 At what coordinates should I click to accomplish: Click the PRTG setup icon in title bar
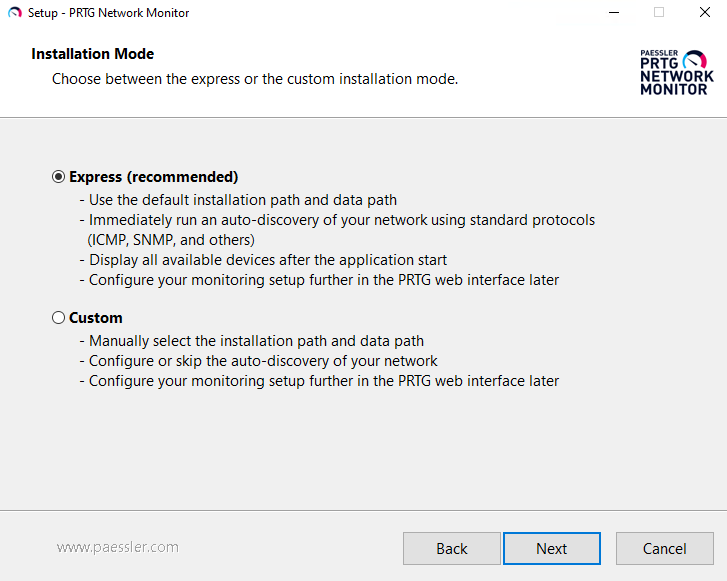click(x=13, y=13)
